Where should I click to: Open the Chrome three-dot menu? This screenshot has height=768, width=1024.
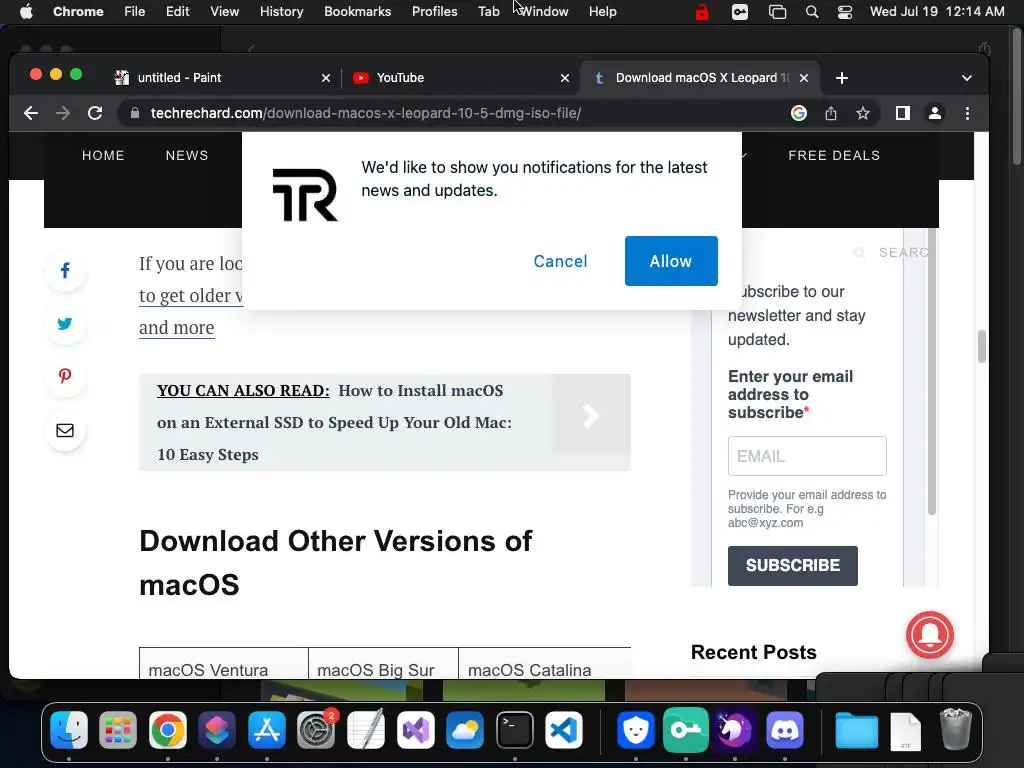point(967,113)
